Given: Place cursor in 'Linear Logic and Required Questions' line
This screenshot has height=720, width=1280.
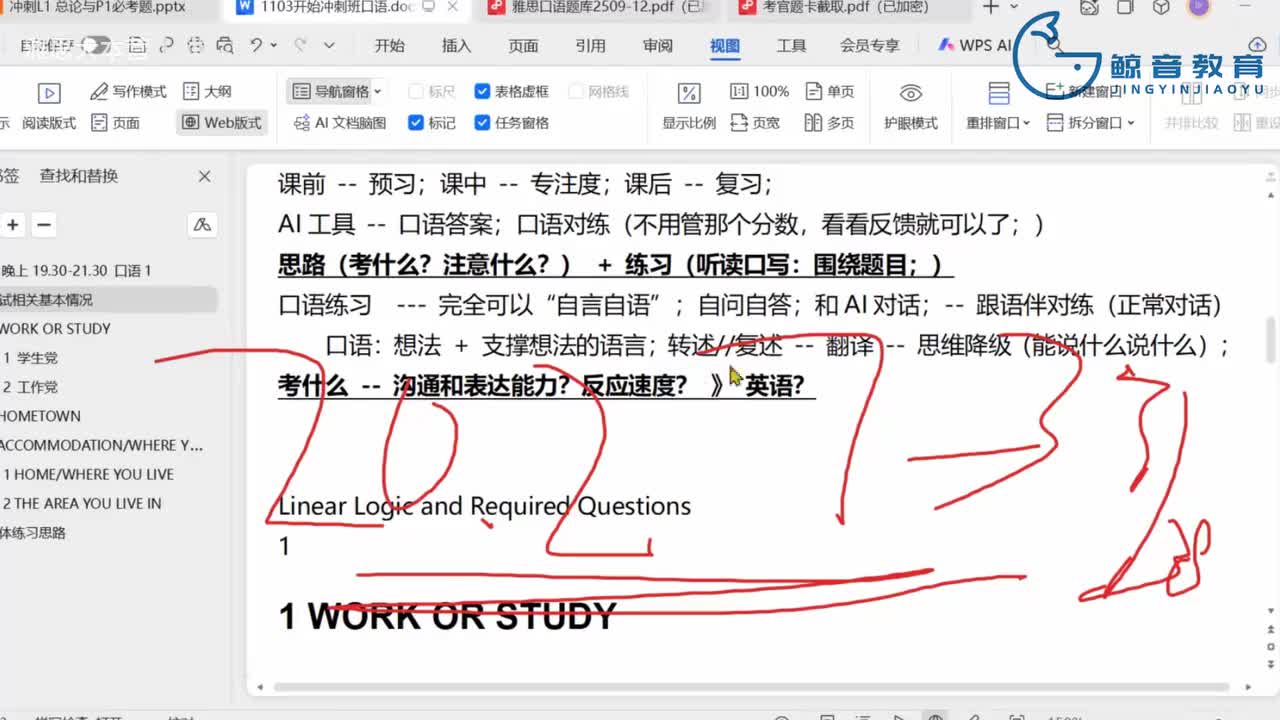Looking at the screenshot, I should (x=484, y=506).
